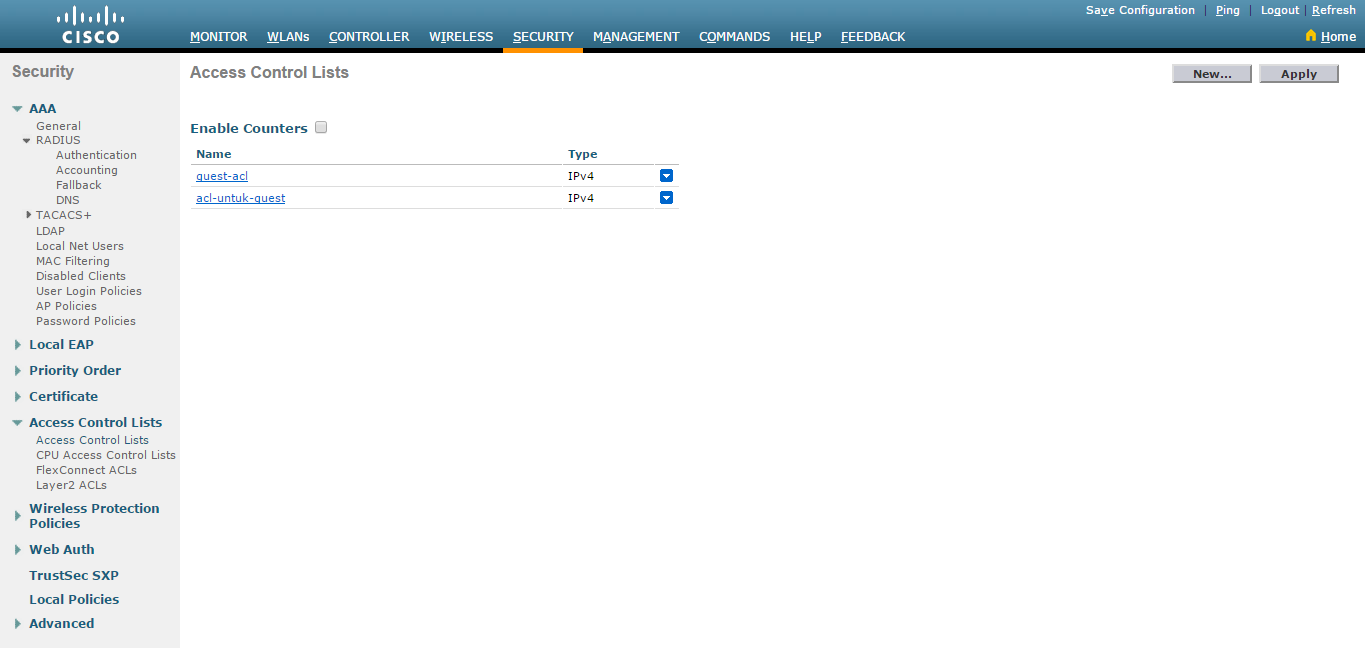This screenshot has height=648, width=1365.
Task: Switch to the MONITOR tab
Action: tap(218, 36)
